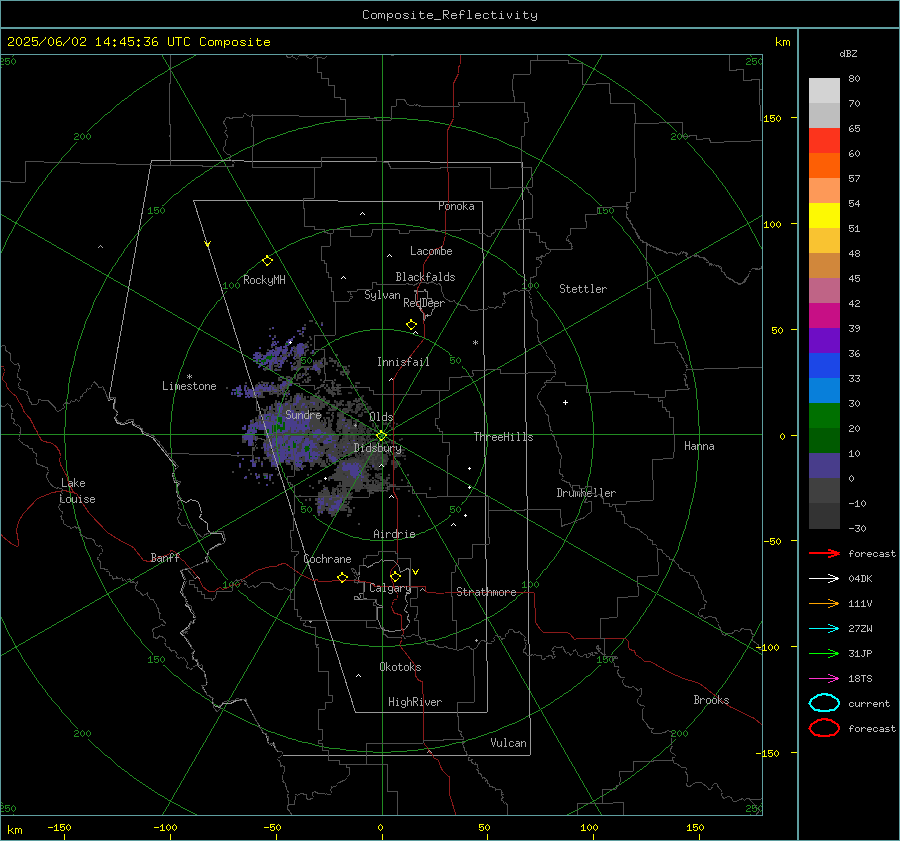Click the Stettler town label
The width and height of the screenshot is (900, 841).
583,289
